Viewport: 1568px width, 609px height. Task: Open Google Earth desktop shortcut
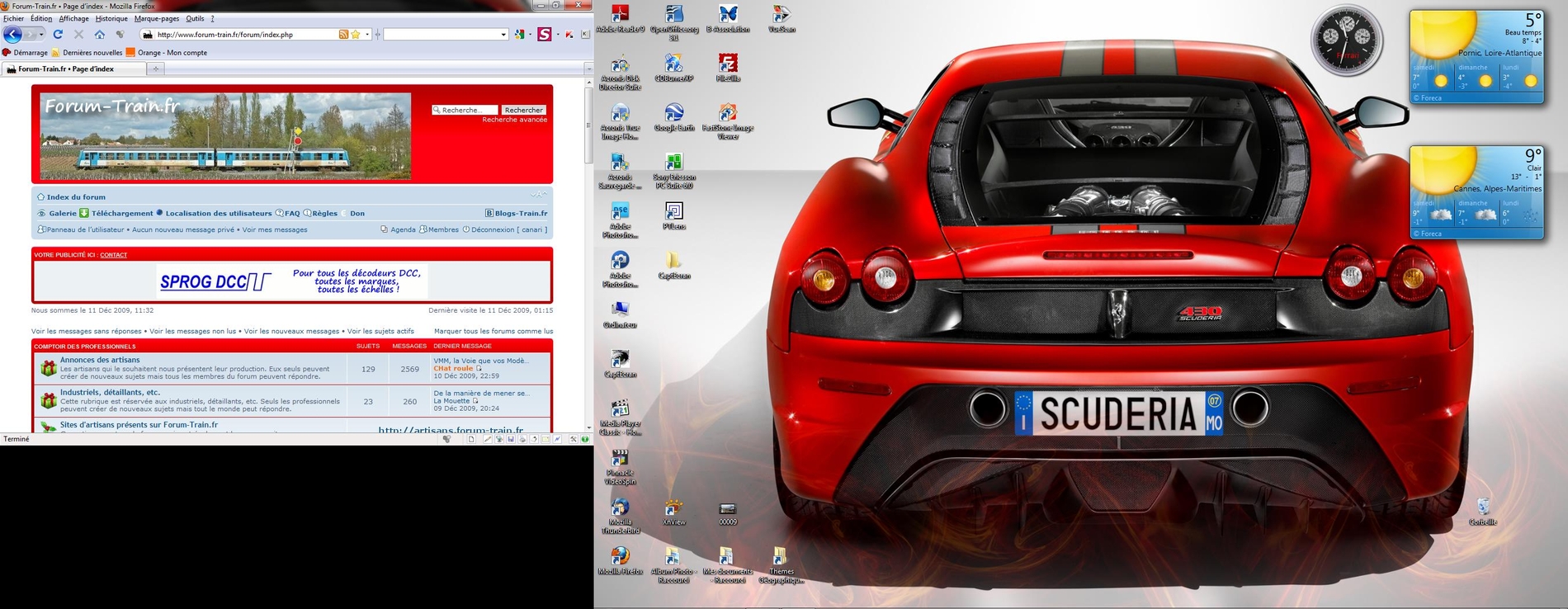[674, 118]
